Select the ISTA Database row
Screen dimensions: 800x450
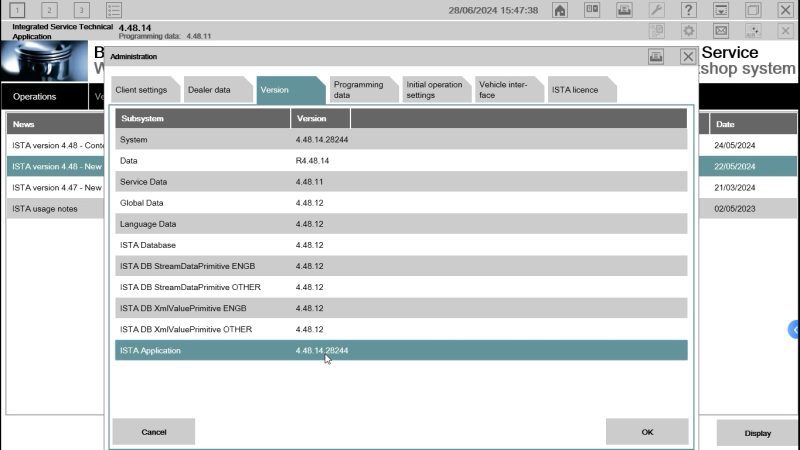pyautogui.click(x=401, y=245)
